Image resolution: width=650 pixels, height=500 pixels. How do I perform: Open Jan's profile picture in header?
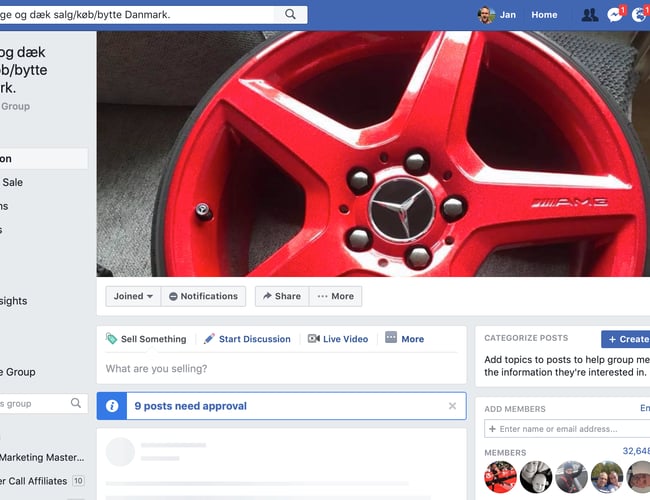tap(486, 15)
